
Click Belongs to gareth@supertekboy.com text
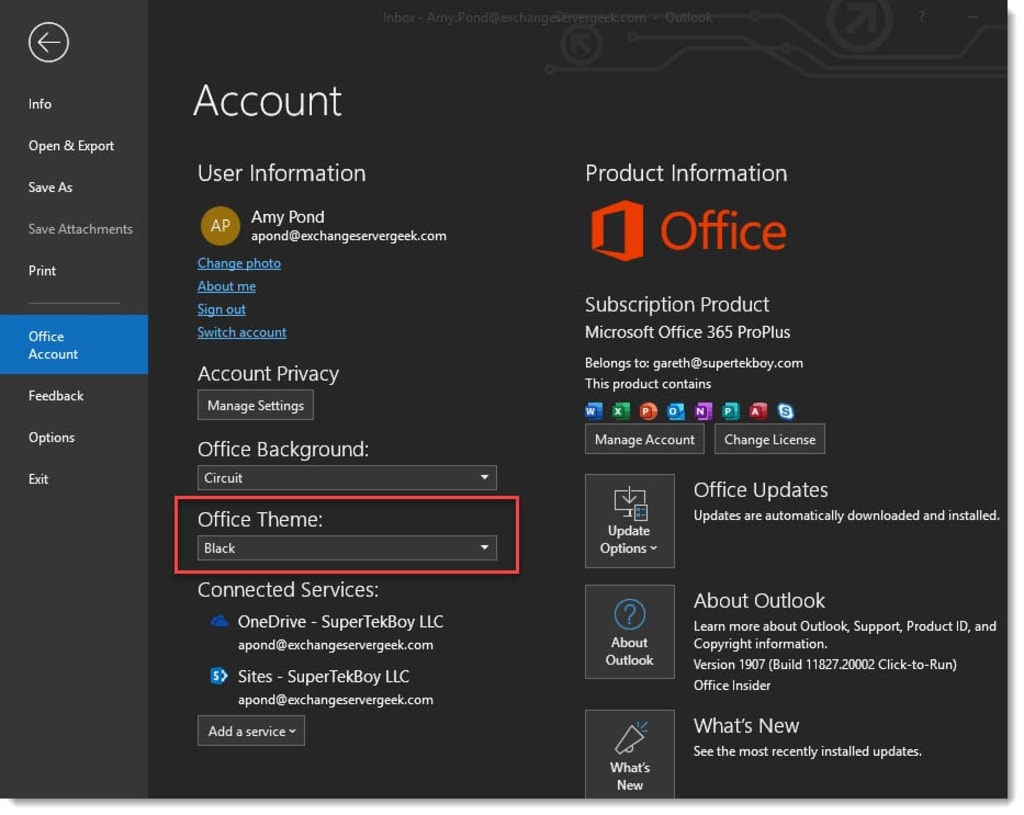coord(694,363)
